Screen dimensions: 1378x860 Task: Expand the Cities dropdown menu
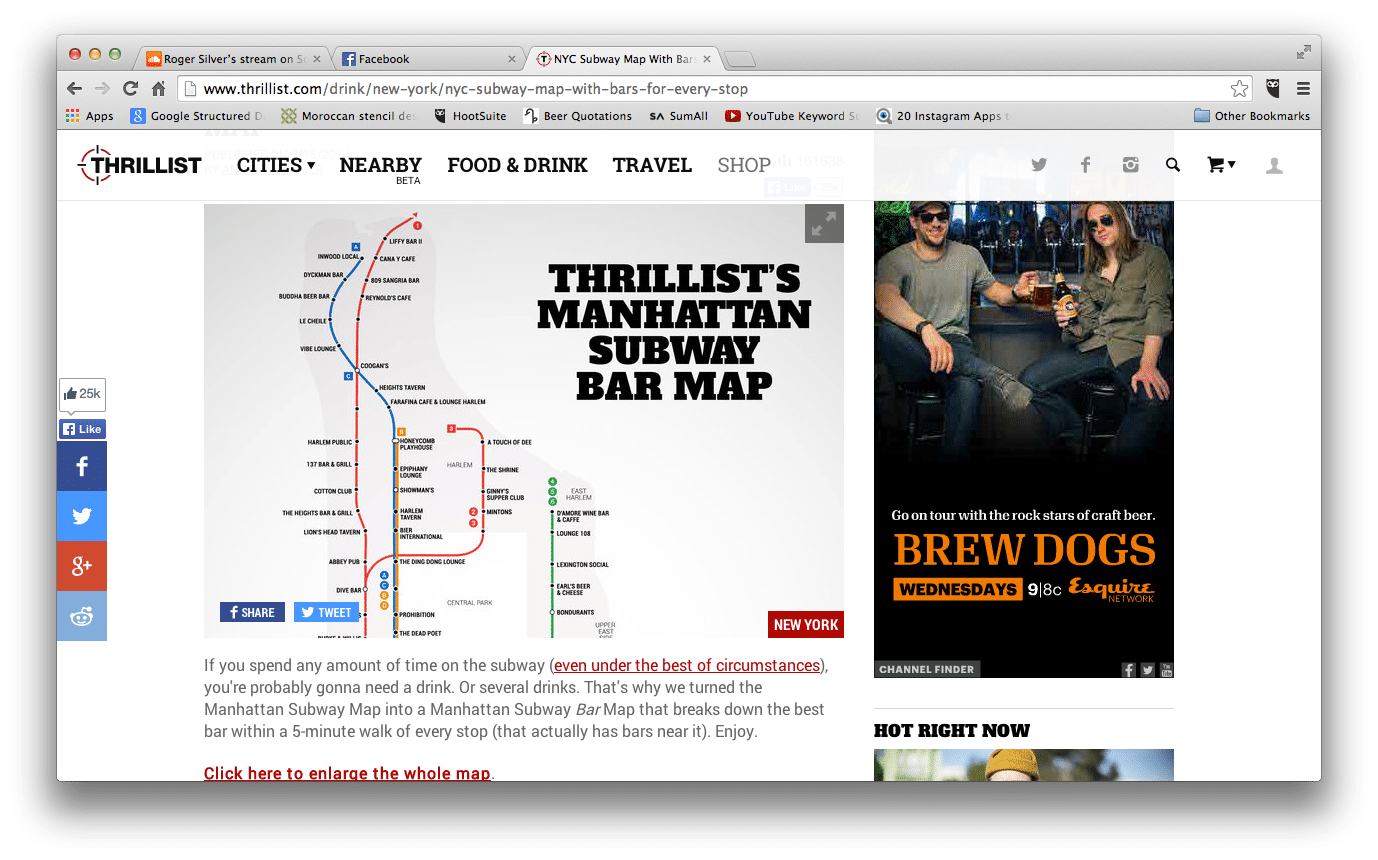tap(276, 165)
